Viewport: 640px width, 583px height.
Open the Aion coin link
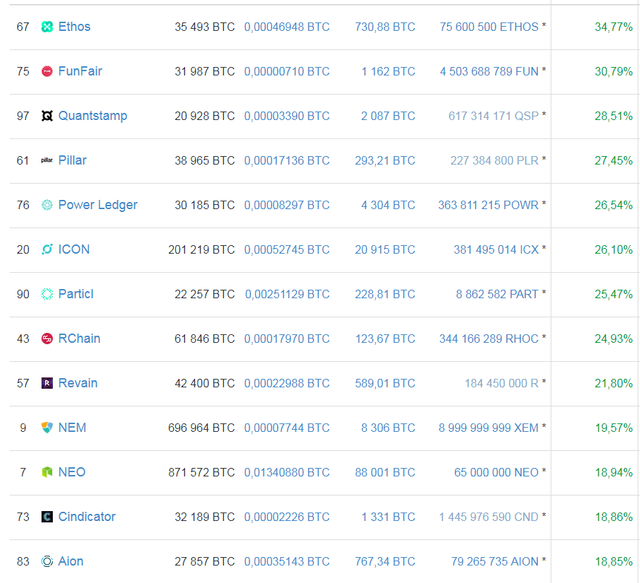[71, 561]
